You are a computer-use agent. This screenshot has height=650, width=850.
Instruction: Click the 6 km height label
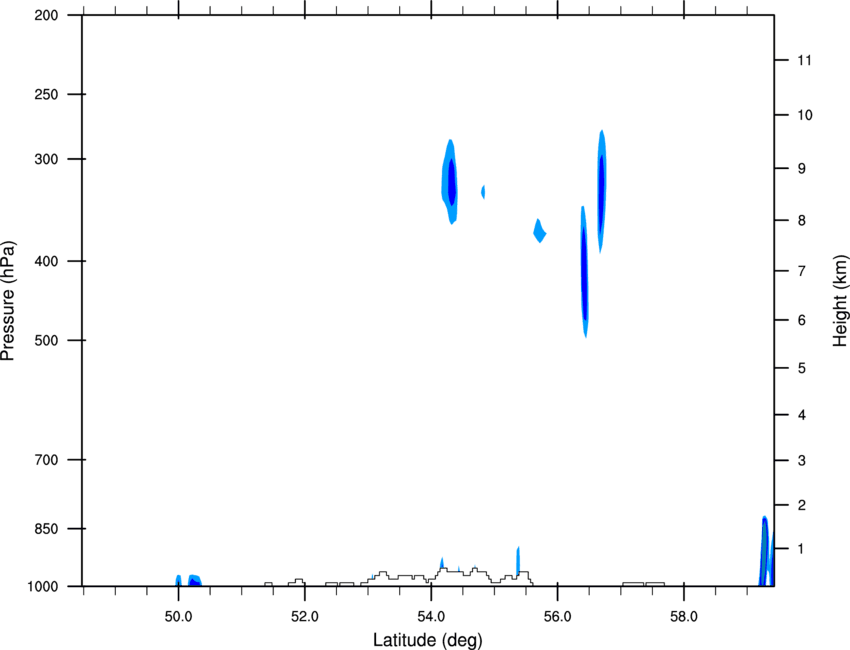[802, 320]
